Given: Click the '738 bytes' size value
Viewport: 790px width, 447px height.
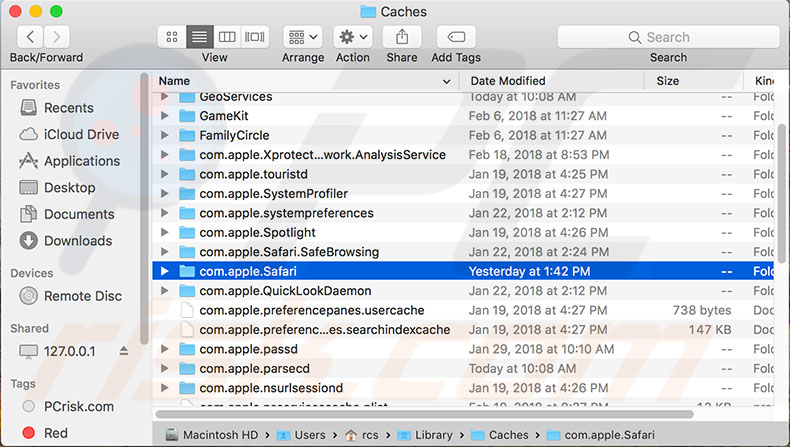Looking at the screenshot, I should (x=702, y=310).
